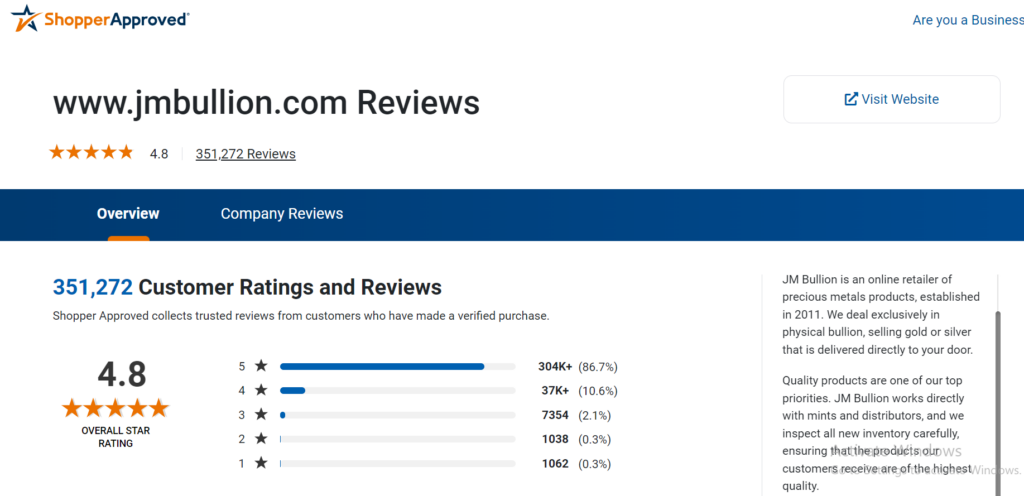Select the 5-star rating bar at 86.7%
The height and width of the screenshot is (496, 1024).
click(398, 366)
